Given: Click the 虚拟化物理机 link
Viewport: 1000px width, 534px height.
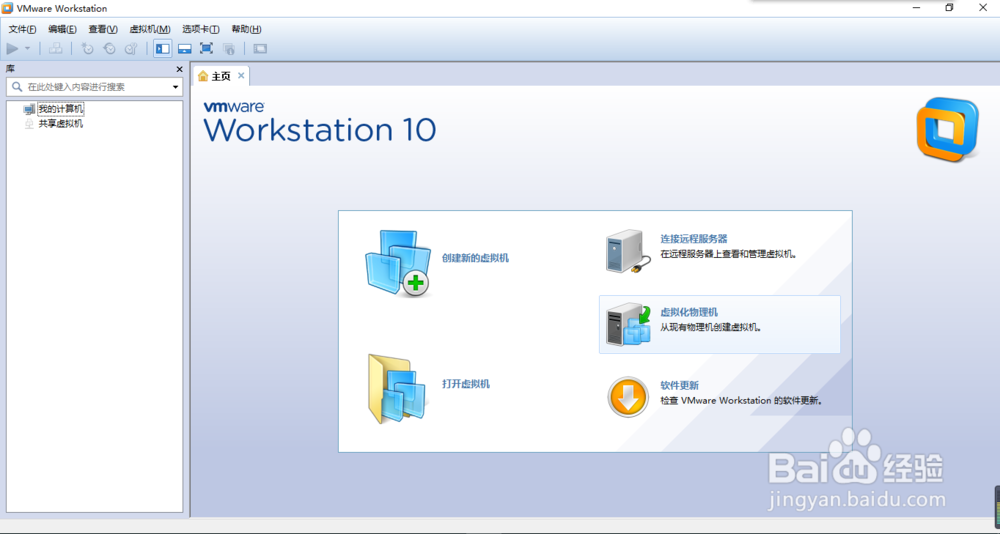Looking at the screenshot, I should click(x=689, y=312).
